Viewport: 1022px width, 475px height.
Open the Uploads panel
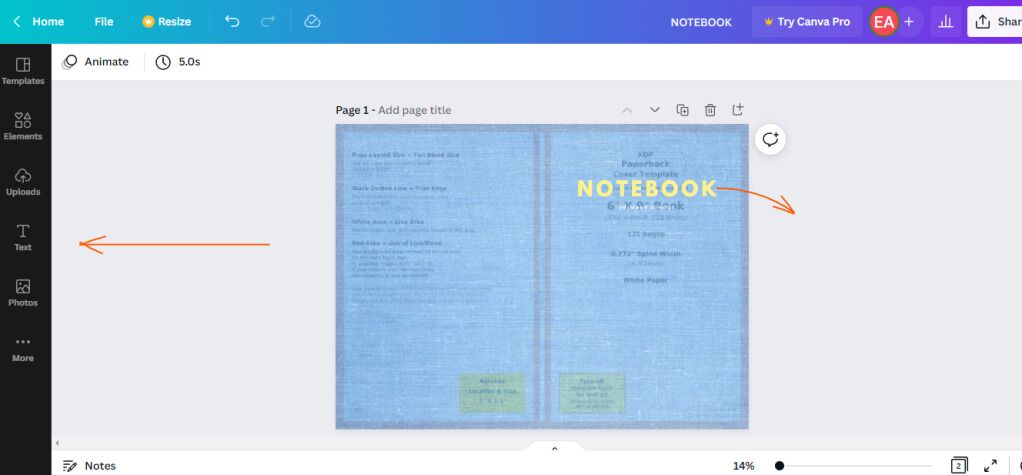pos(24,181)
